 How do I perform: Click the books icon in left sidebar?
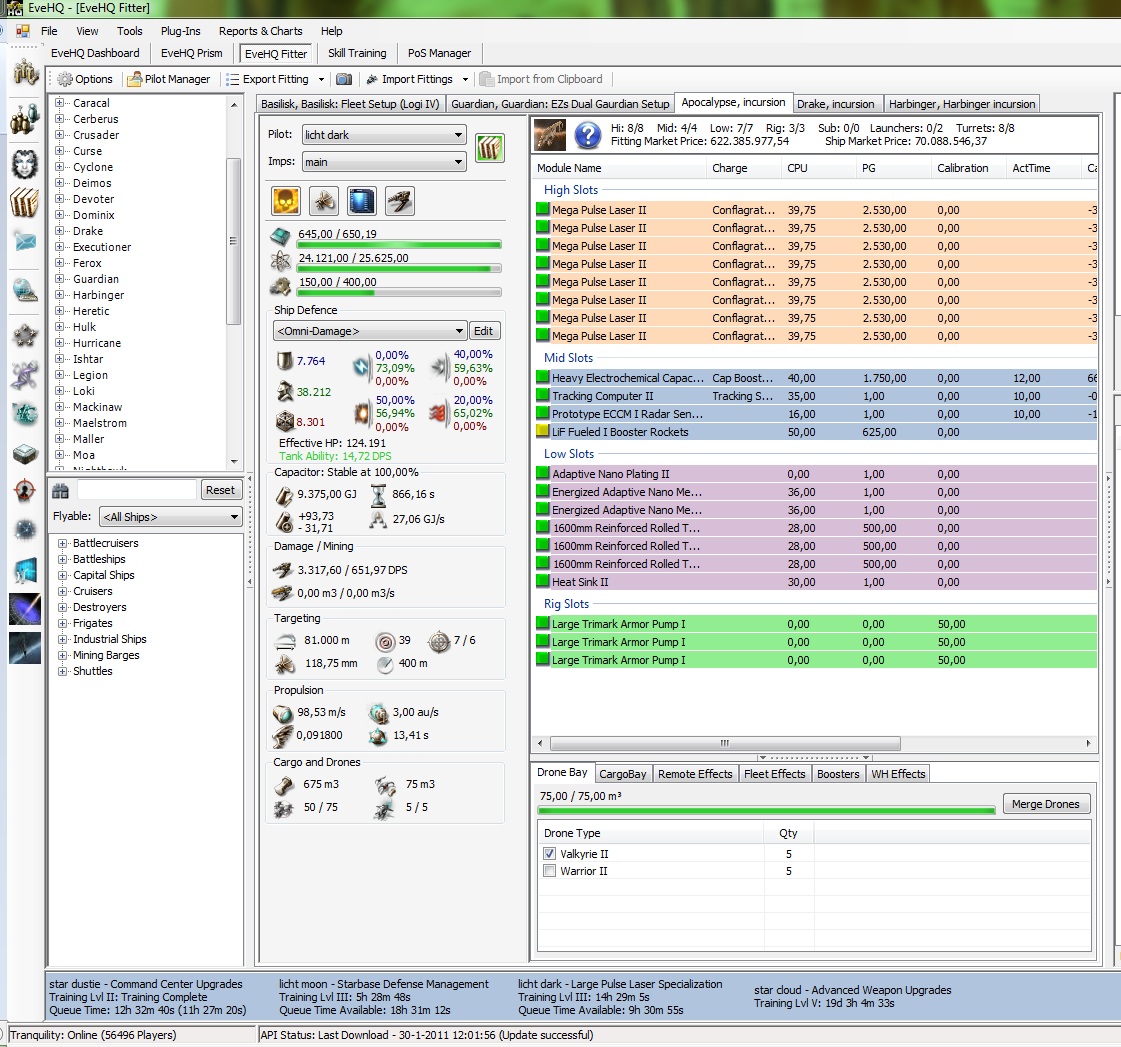24,202
